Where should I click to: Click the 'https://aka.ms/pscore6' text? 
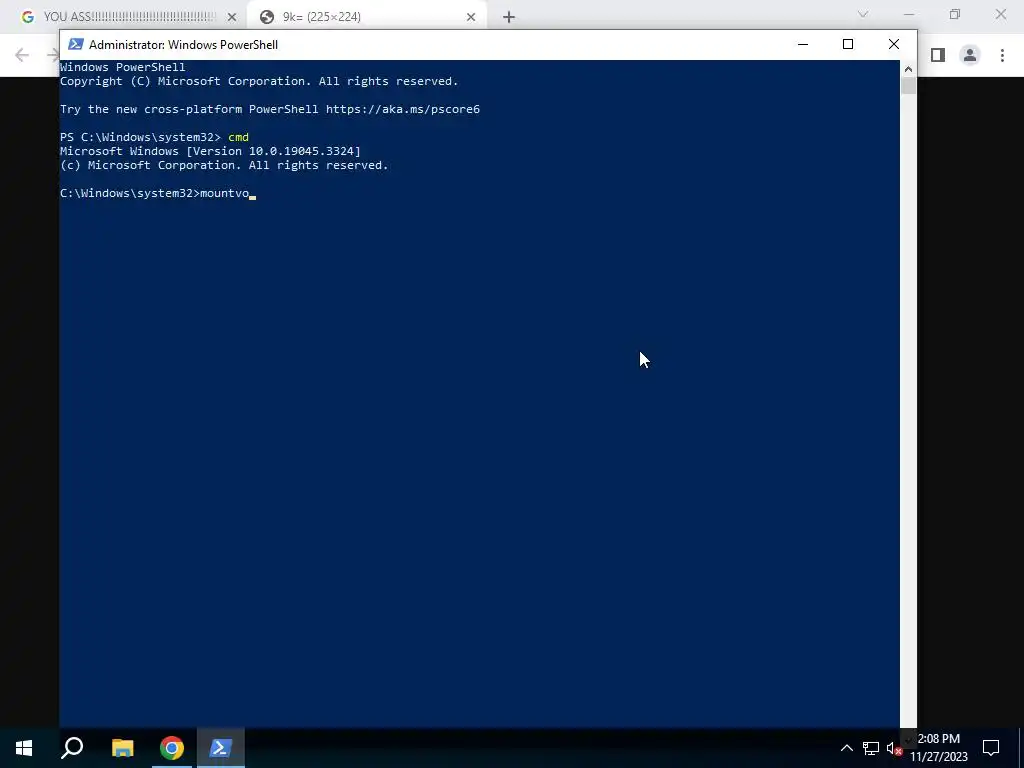(403, 109)
